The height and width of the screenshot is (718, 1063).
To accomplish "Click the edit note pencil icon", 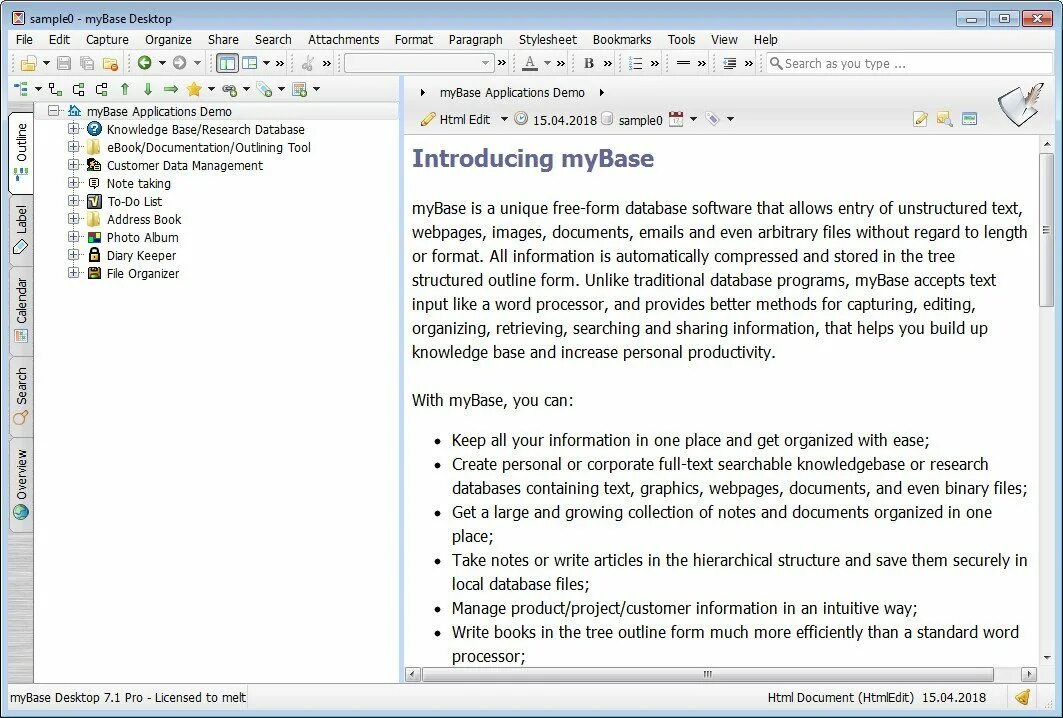I will [x=920, y=119].
